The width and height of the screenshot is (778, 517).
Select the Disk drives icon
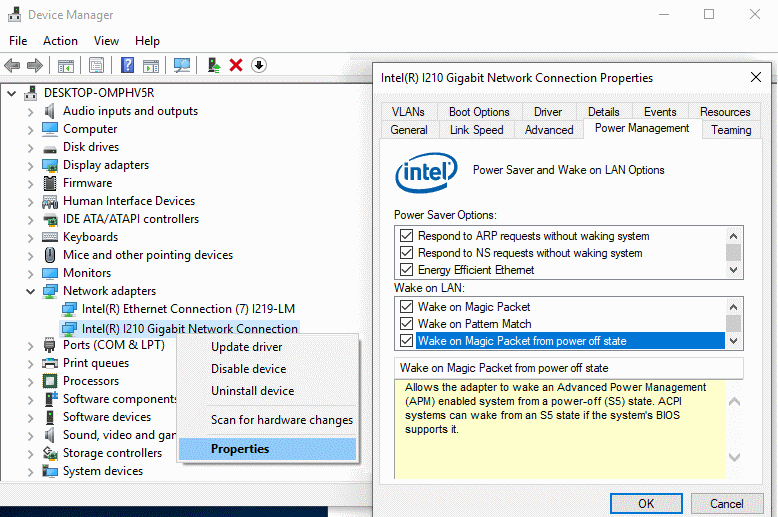50,148
